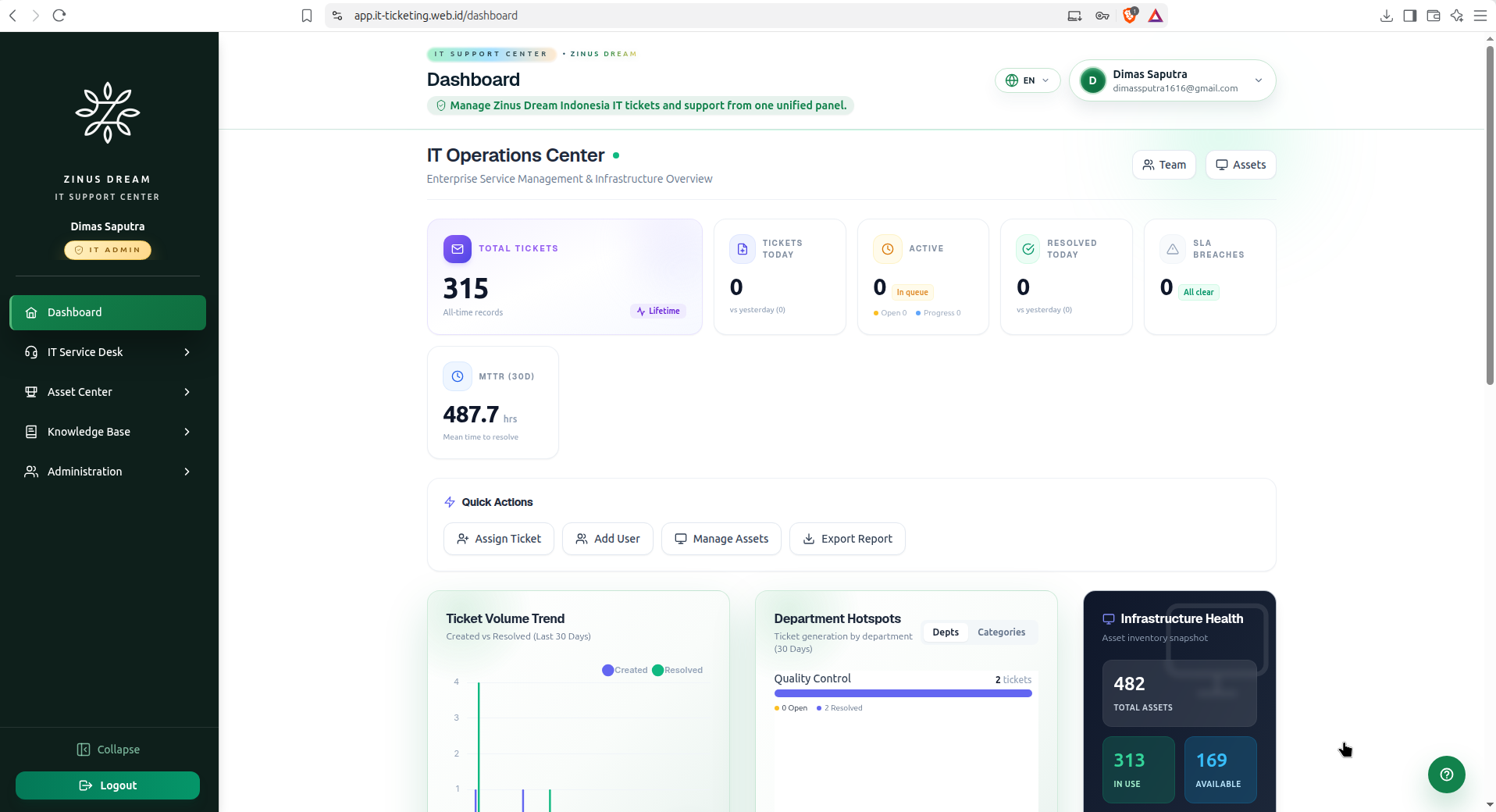Screen dimensions: 1496x812
Task: Toggle the Resolved series in chart legend
Action: coord(678,670)
